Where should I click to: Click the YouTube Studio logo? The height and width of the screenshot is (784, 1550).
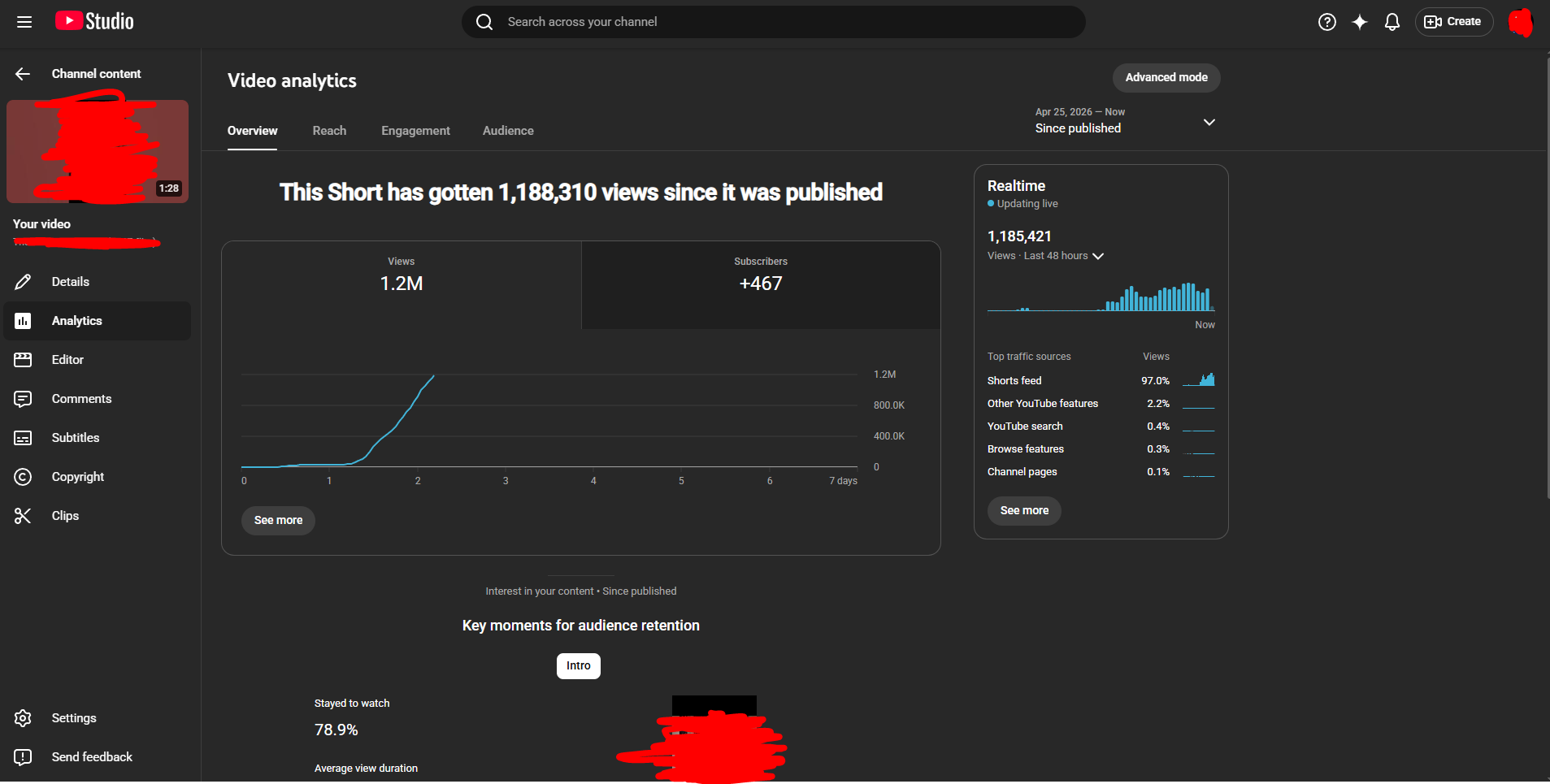click(94, 21)
